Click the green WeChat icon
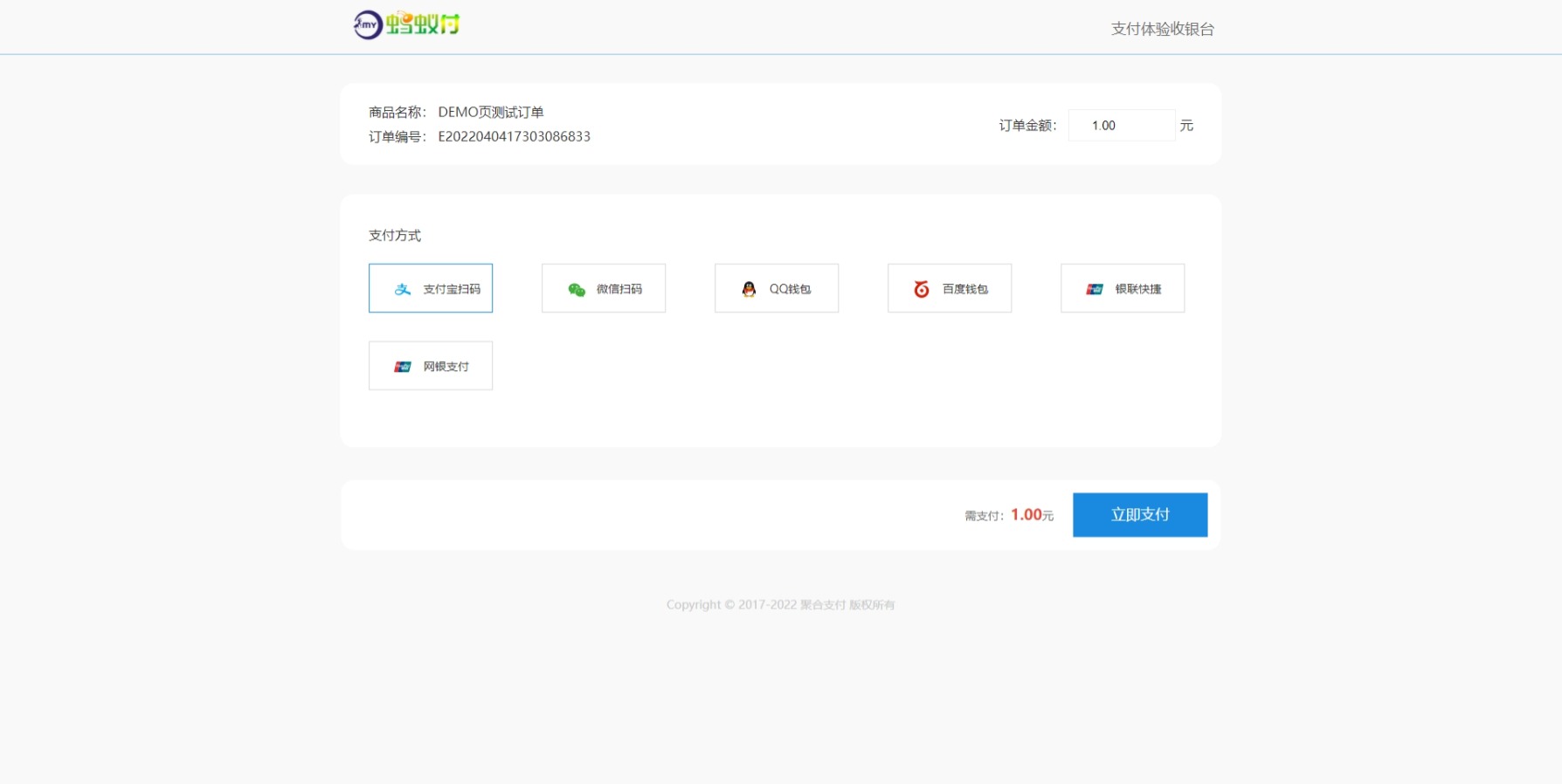Image resolution: width=1562 pixels, height=784 pixels. click(577, 289)
